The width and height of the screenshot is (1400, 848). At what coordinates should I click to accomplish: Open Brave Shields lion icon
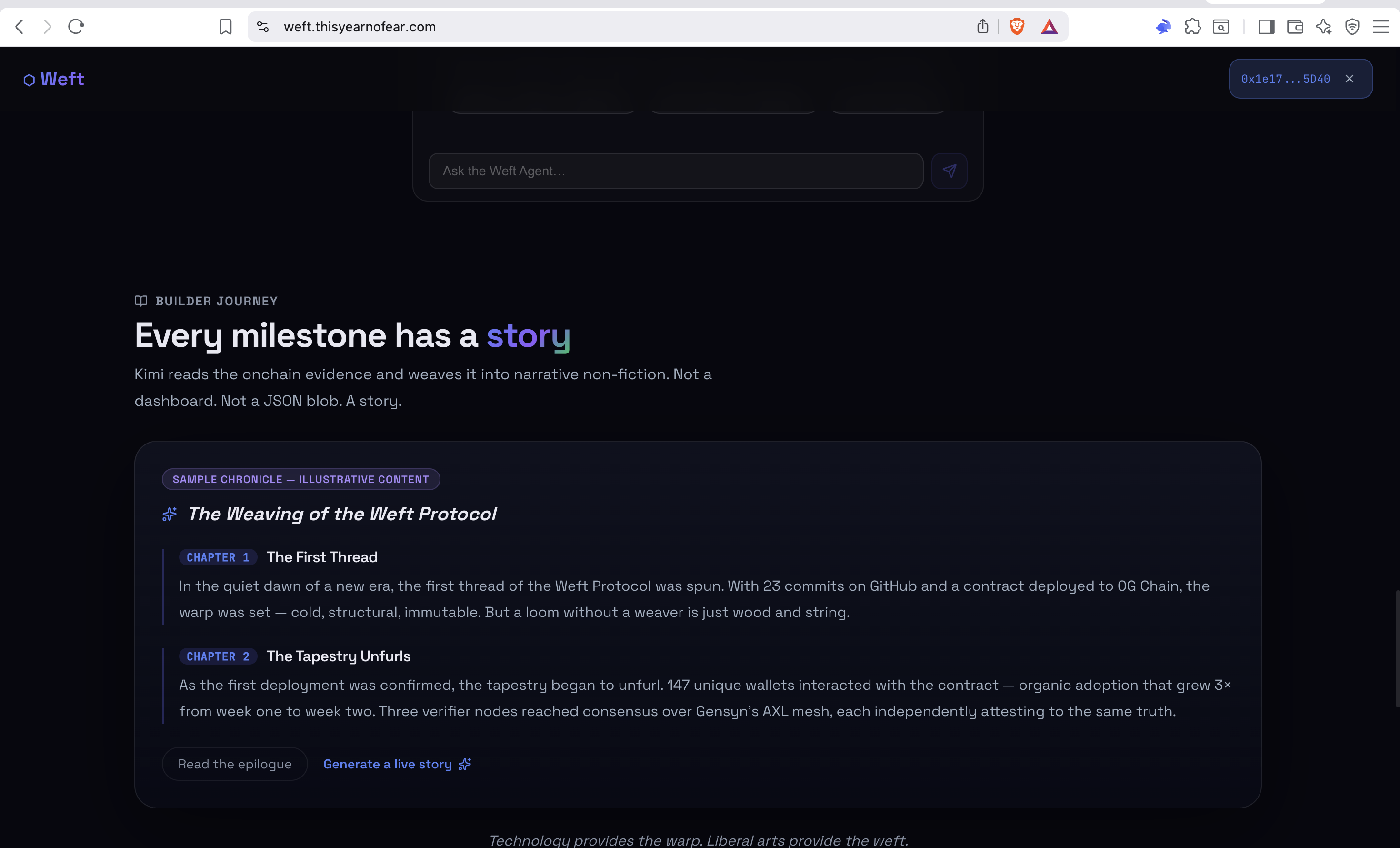tap(1017, 27)
